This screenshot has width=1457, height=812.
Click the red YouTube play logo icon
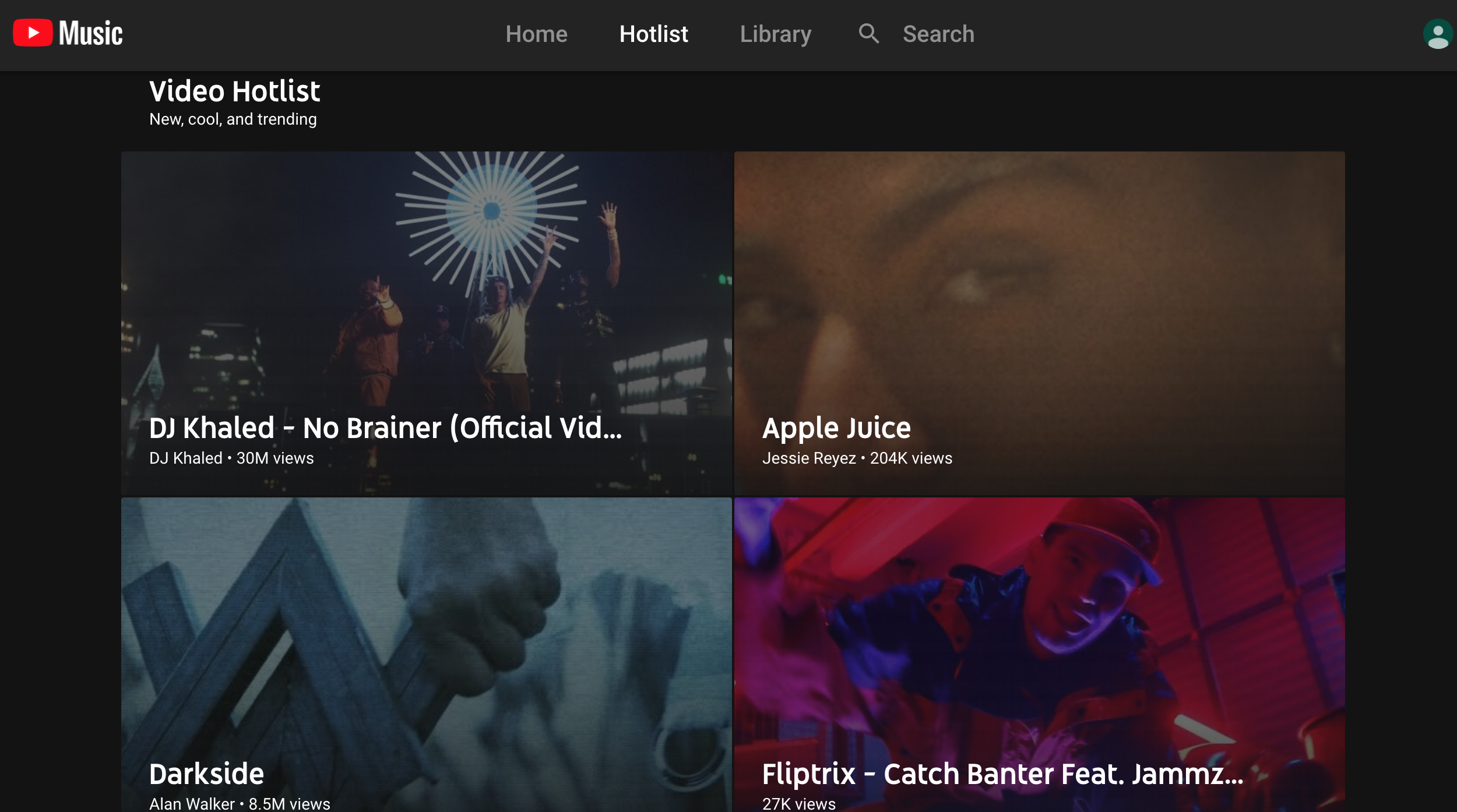[x=33, y=33]
